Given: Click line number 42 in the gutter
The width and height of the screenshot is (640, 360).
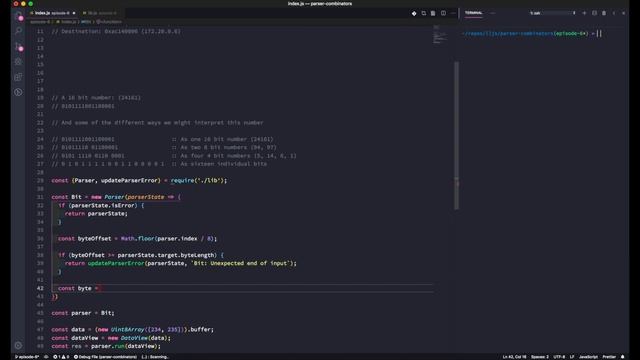Looking at the screenshot, I should (x=40, y=288).
